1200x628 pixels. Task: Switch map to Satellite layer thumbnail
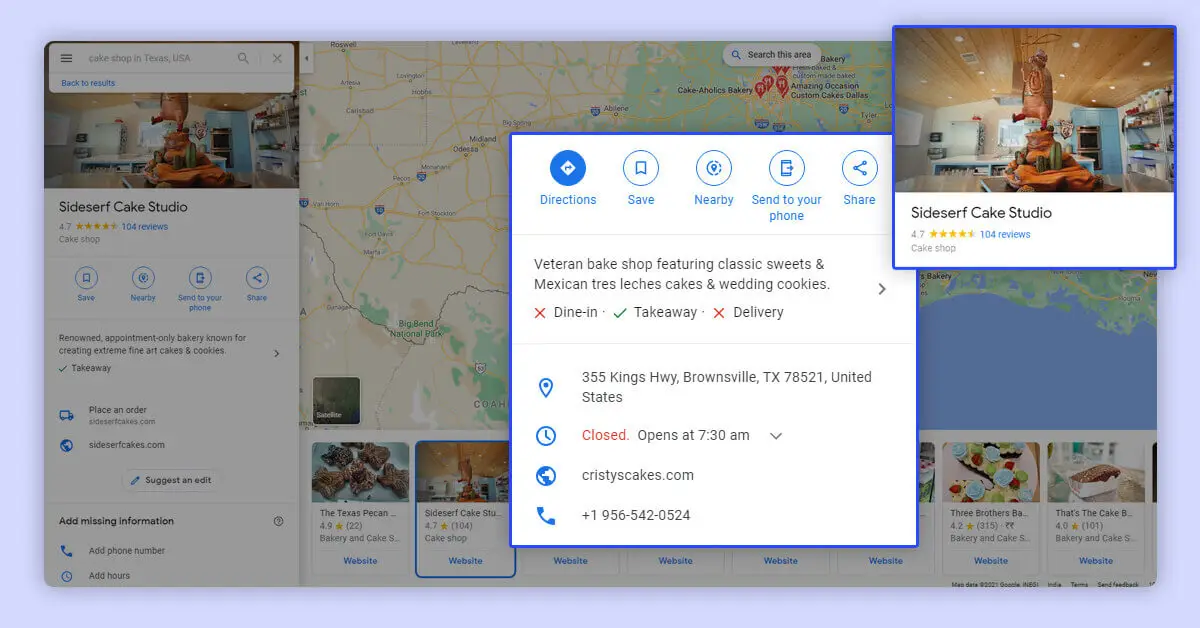[336, 400]
